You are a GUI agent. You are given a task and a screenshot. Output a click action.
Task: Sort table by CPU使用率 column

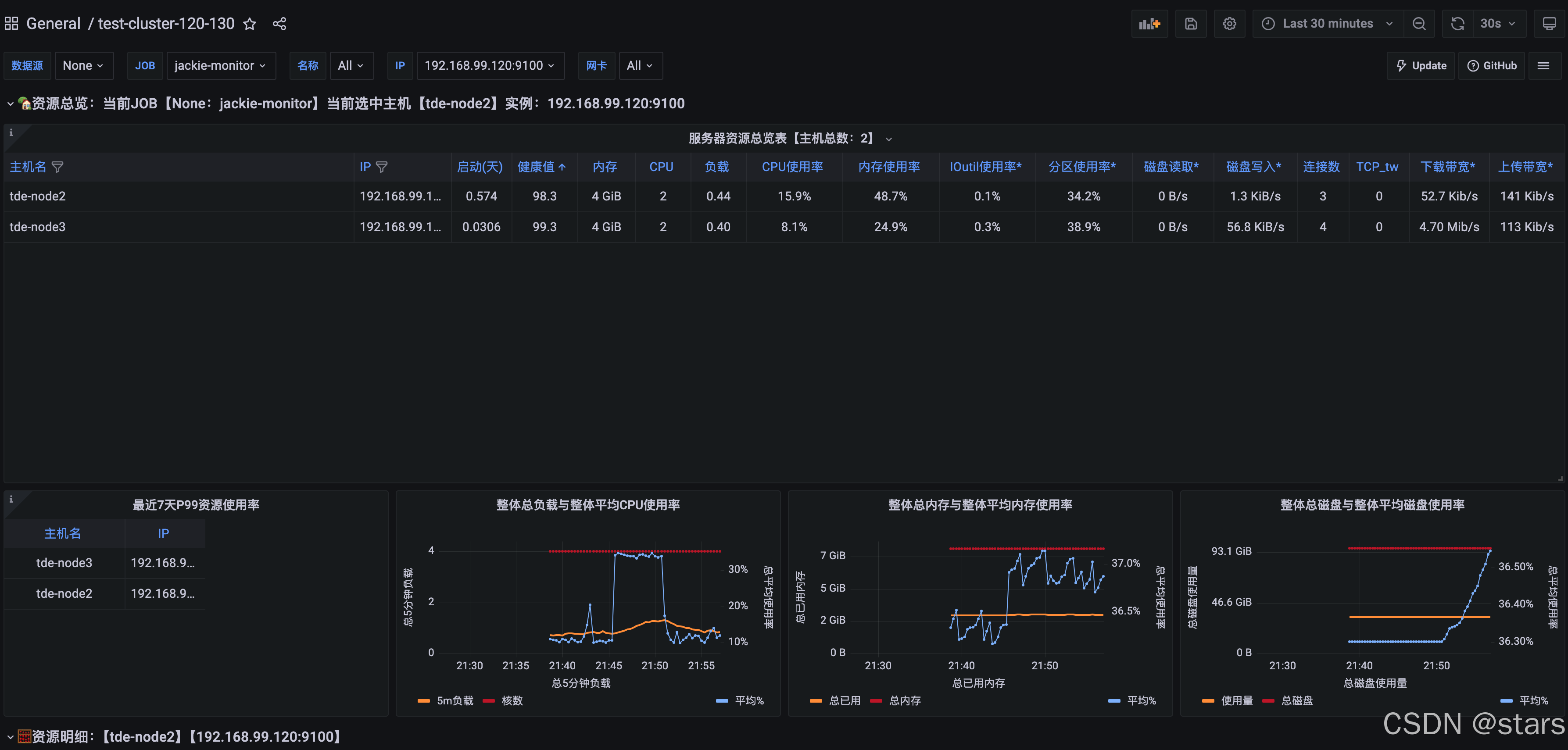pyautogui.click(x=792, y=167)
